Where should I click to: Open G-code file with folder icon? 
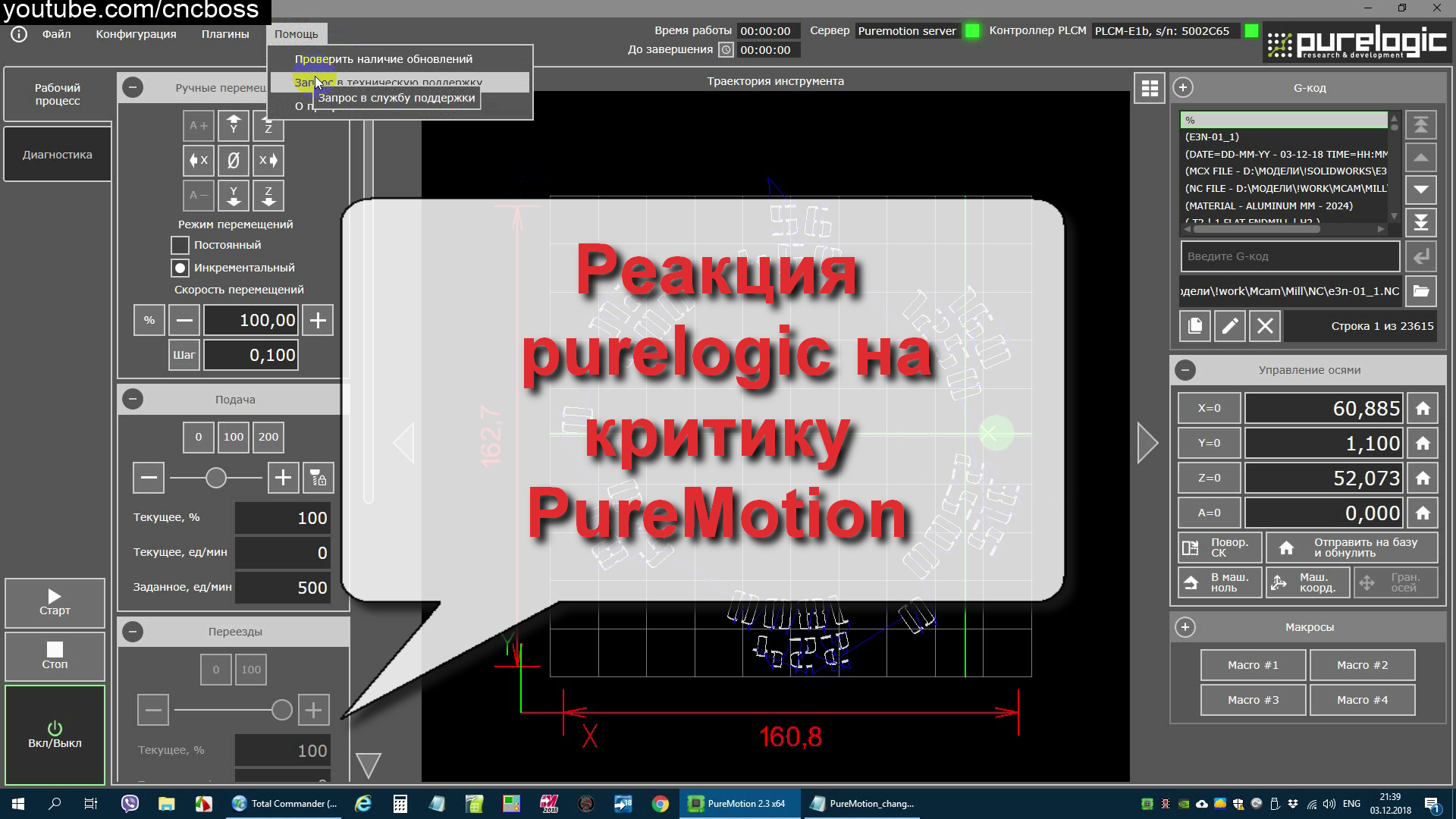pos(1421,291)
